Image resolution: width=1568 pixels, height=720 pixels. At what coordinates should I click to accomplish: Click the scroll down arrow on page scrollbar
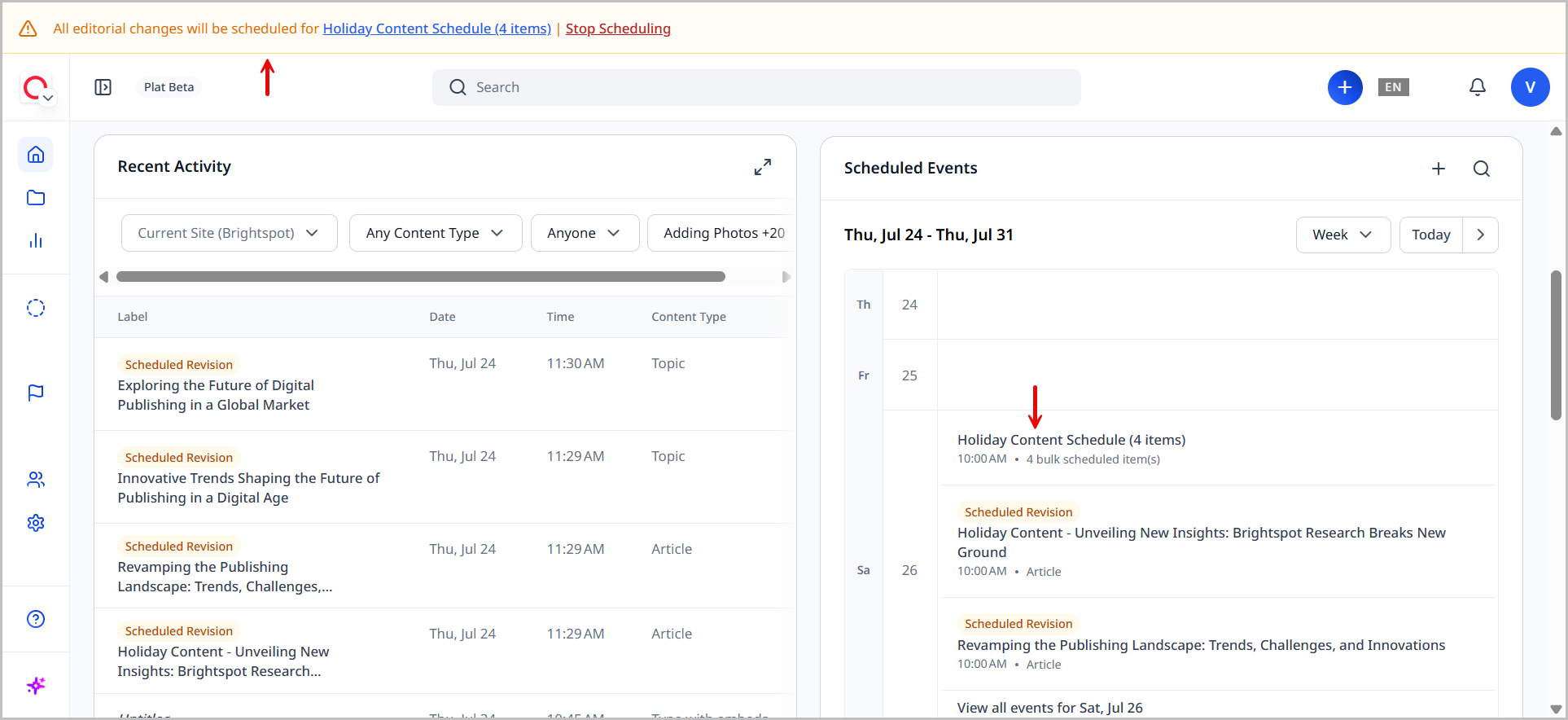pos(1556,709)
